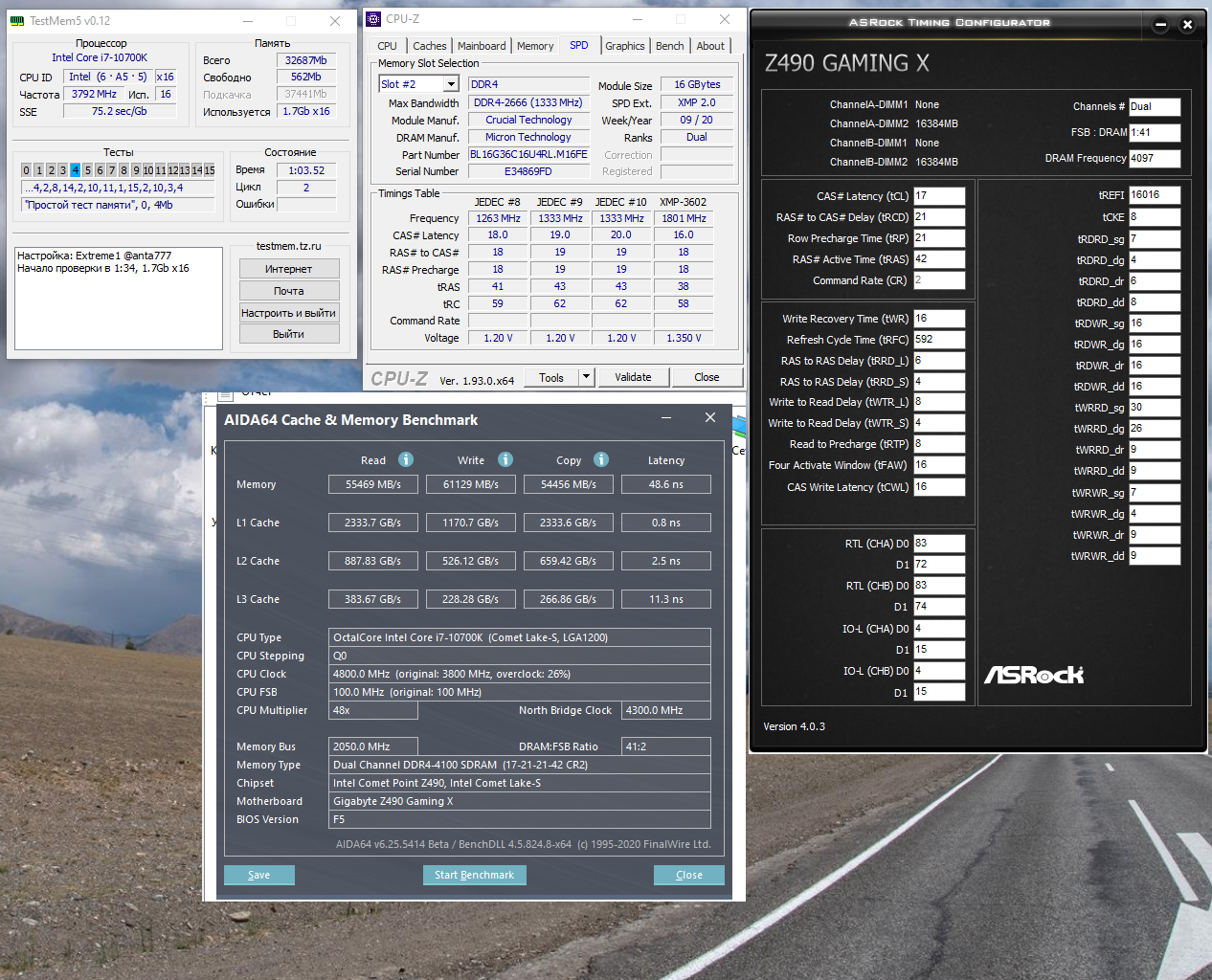Click the CAS Write Latency (tCWL) field
This screenshot has width=1212, height=980.
click(x=939, y=487)
